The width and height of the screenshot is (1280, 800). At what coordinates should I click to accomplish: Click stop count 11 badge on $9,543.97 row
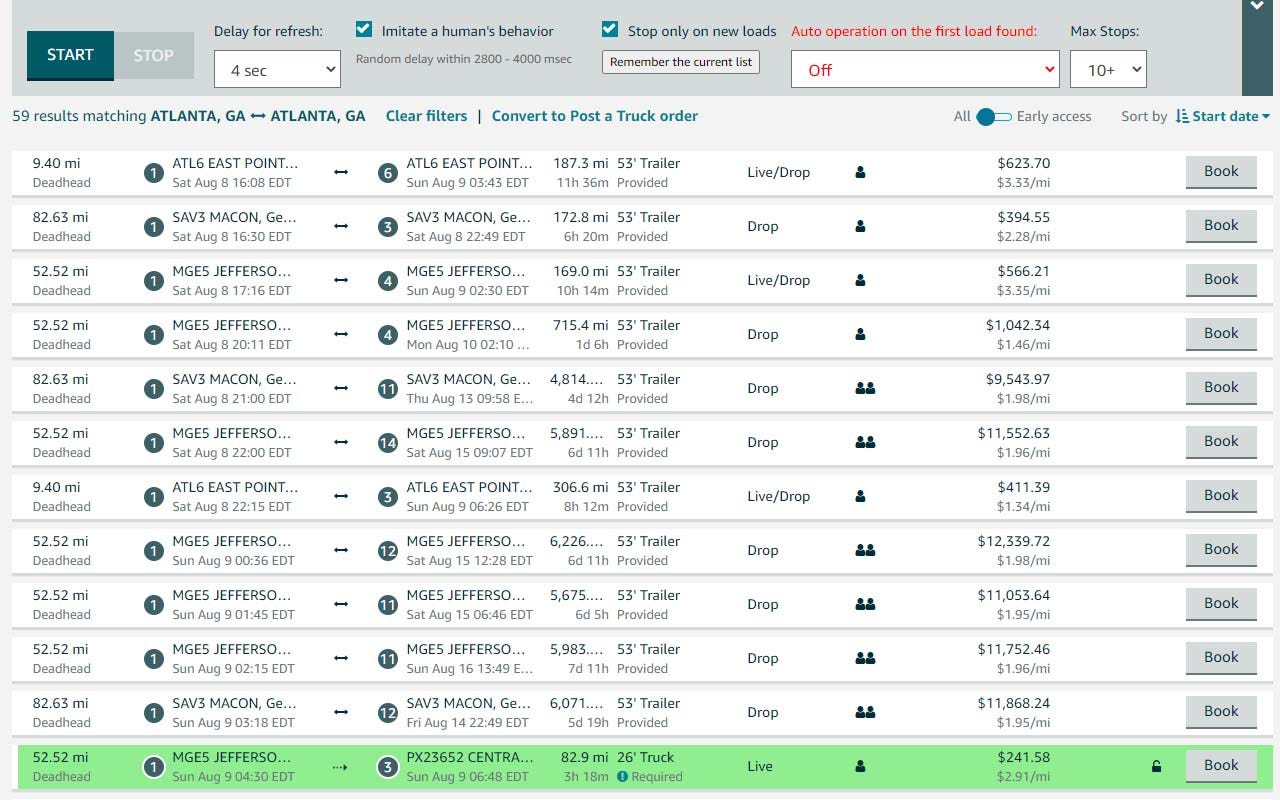point(387,389)
